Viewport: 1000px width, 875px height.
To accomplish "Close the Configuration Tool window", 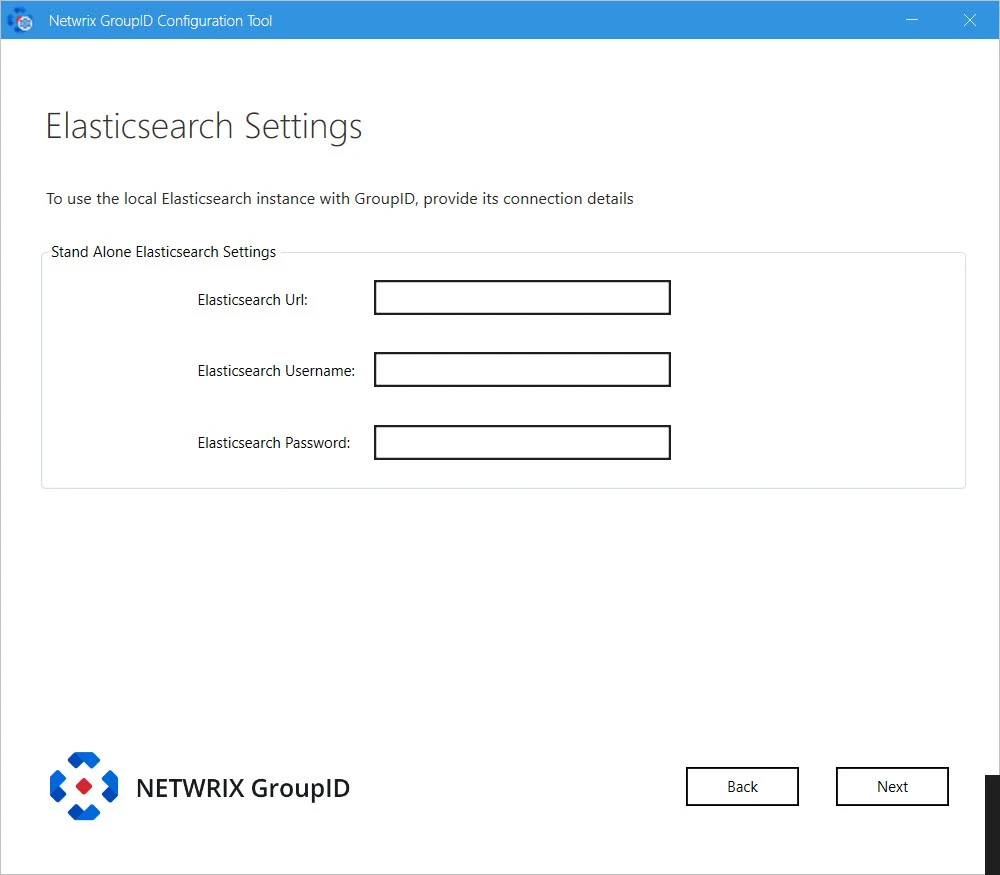I will [x=969, y=20].
